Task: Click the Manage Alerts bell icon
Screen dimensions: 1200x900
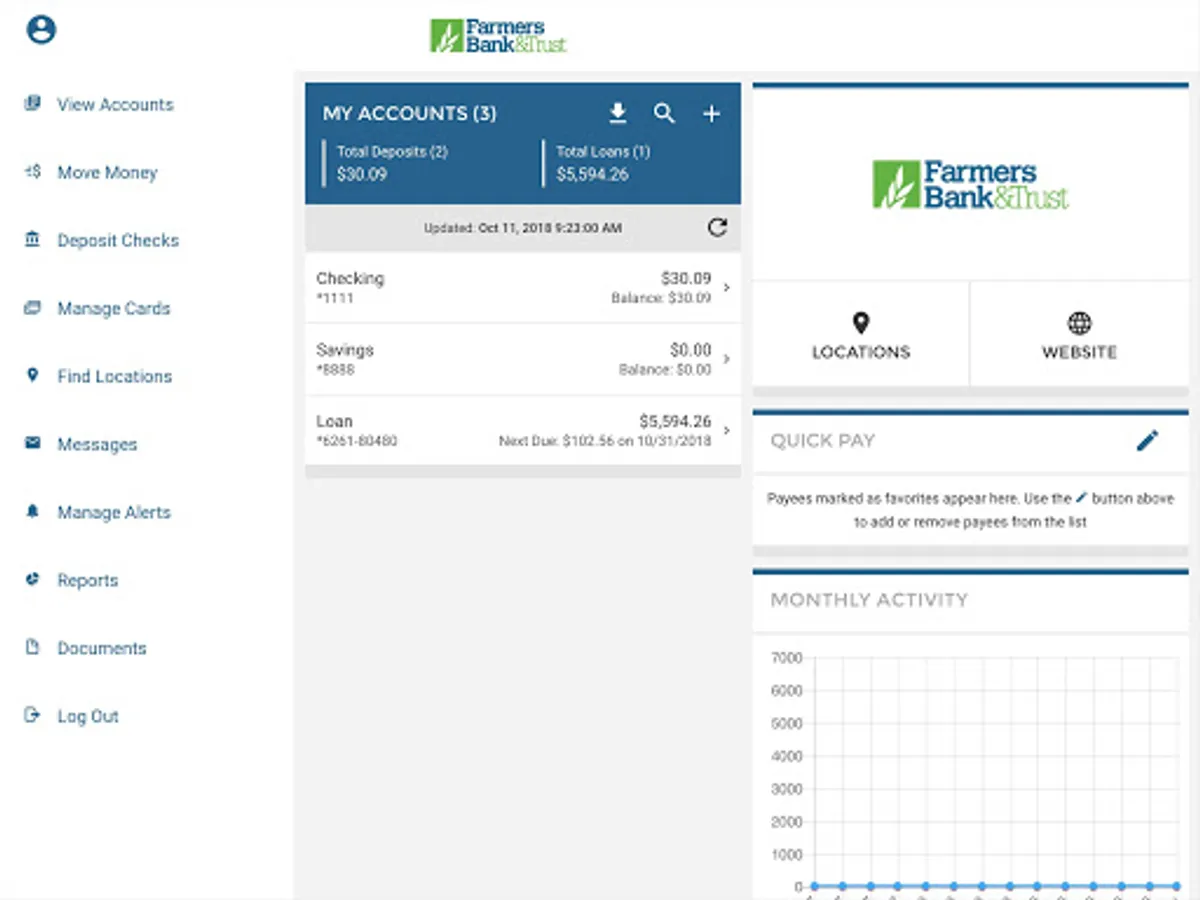Action: [x=33, y=511]
